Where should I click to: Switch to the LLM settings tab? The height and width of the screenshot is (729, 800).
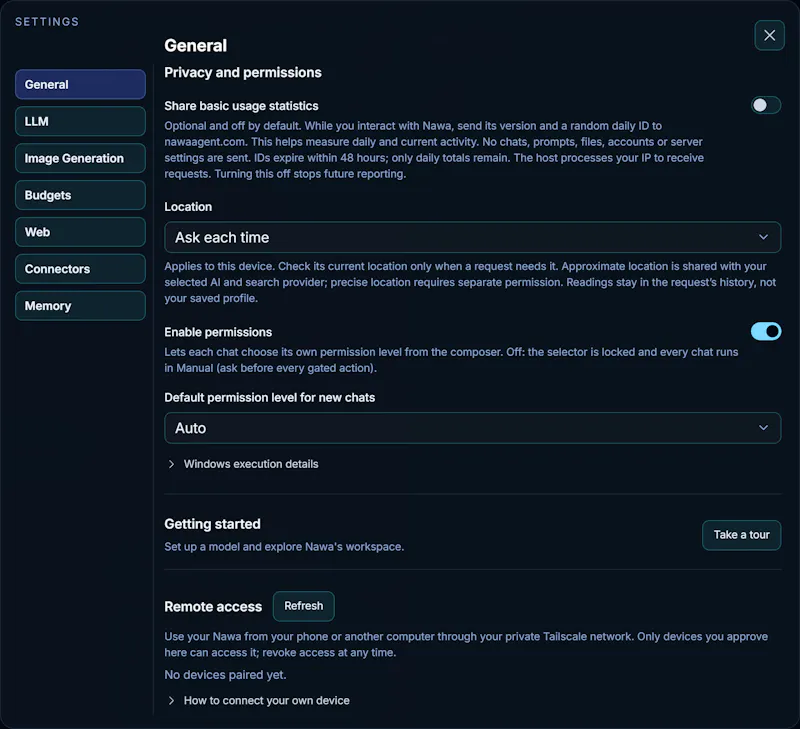point(80,121)
